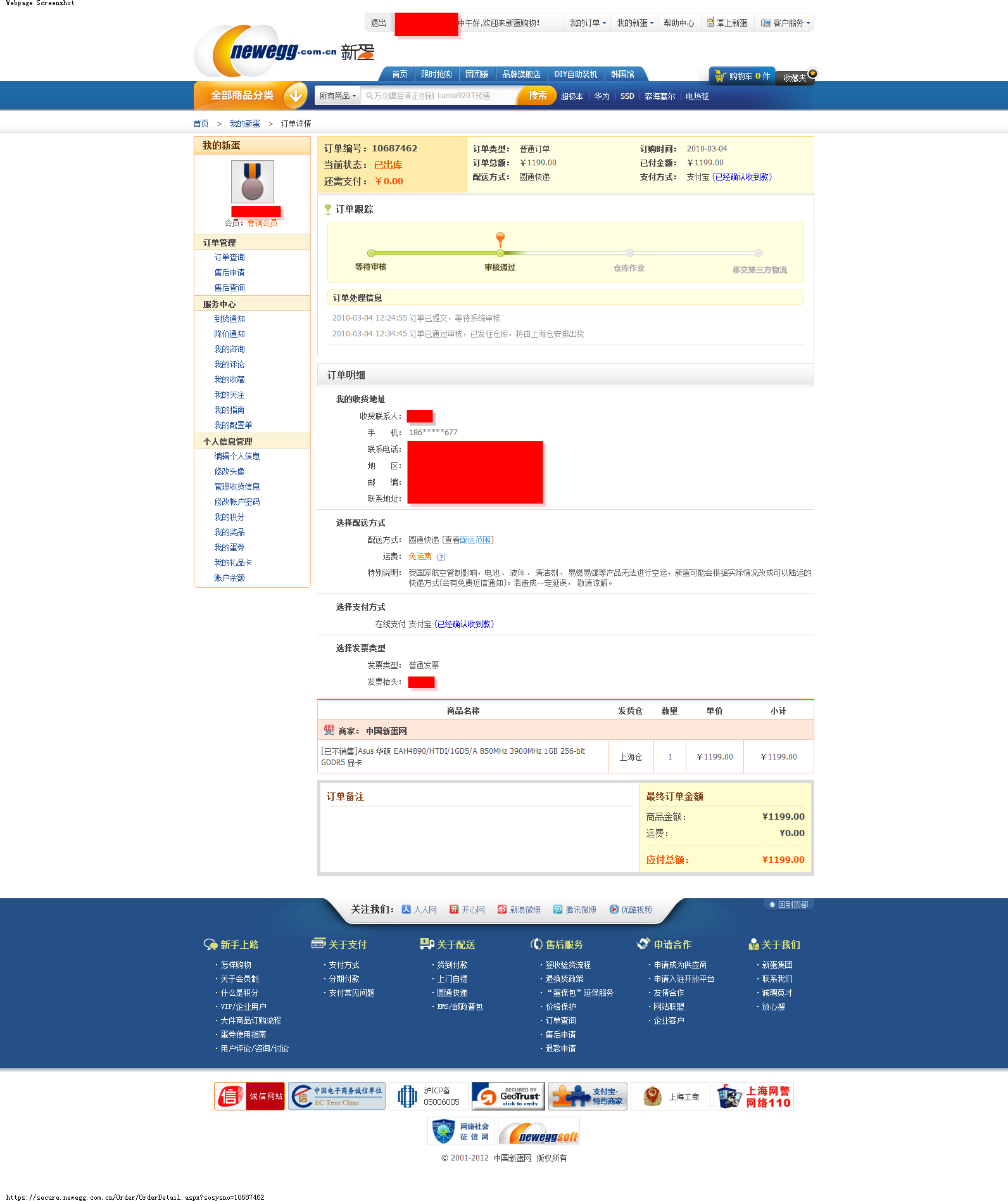Click the 查看配送范围 link

(x=476, y=540)
